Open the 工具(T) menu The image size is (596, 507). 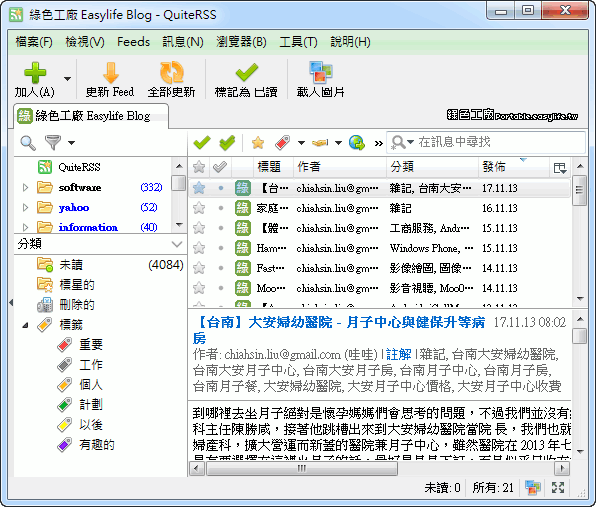point(298,42)
